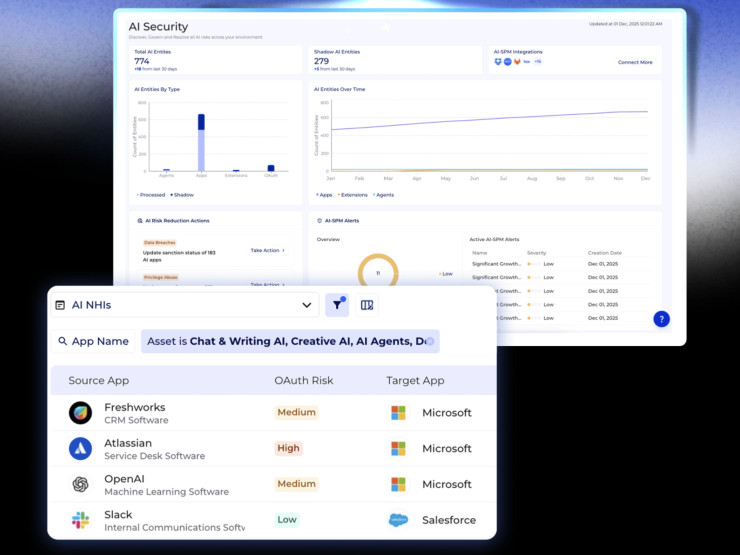Select the Freshworks row name
This screenshot has height=555, width=740.
tap(135, 407)
